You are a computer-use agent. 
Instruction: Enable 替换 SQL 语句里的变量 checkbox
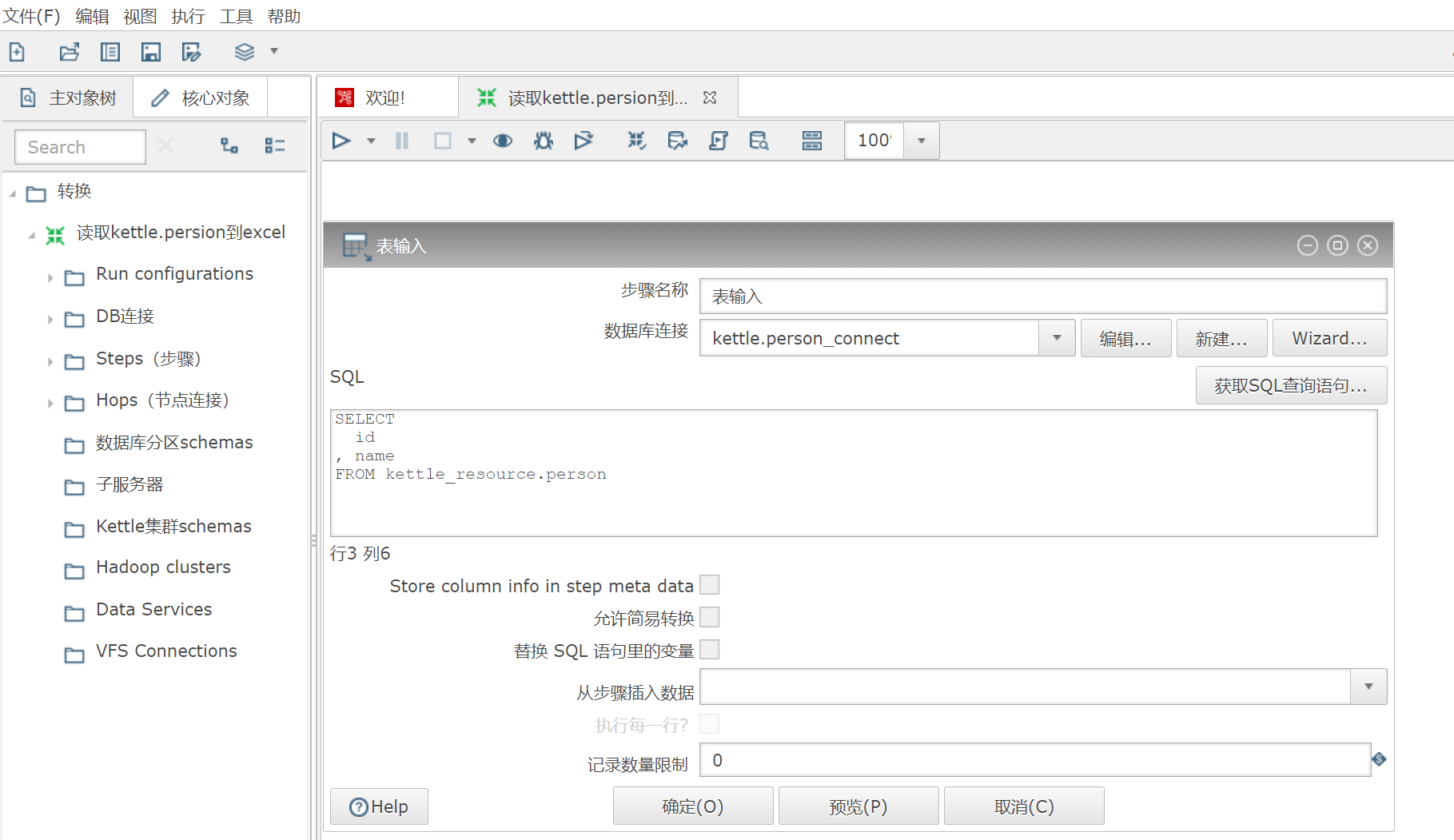pyautogui.click(x=710, y=650)
